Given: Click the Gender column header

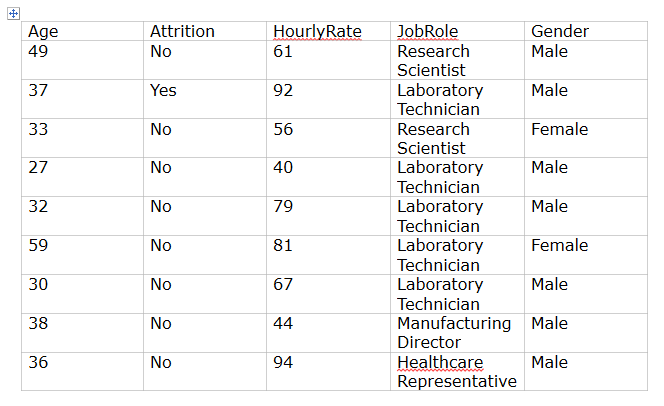Looking at the screenshot, I should (x=559, y=31).
